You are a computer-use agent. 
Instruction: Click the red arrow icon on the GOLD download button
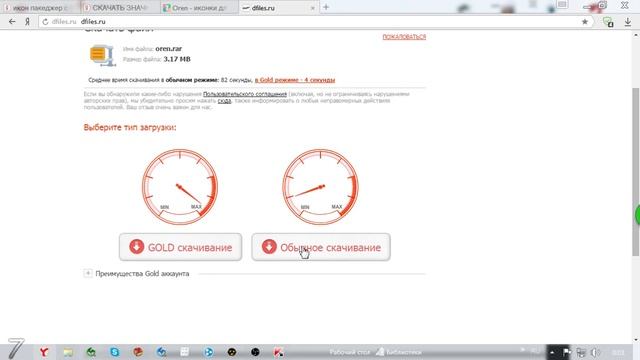[137, 247]
